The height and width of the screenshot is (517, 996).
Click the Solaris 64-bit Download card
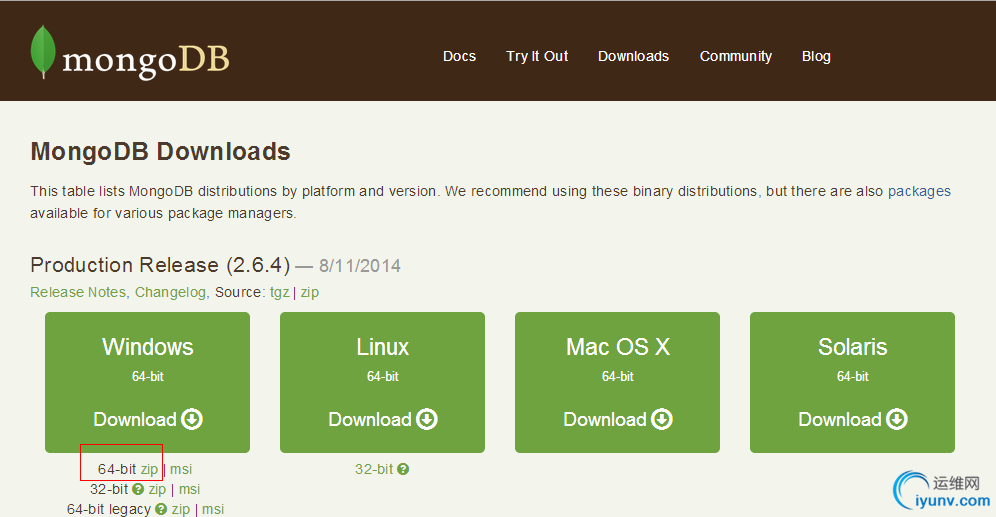(x=852, y=382)
